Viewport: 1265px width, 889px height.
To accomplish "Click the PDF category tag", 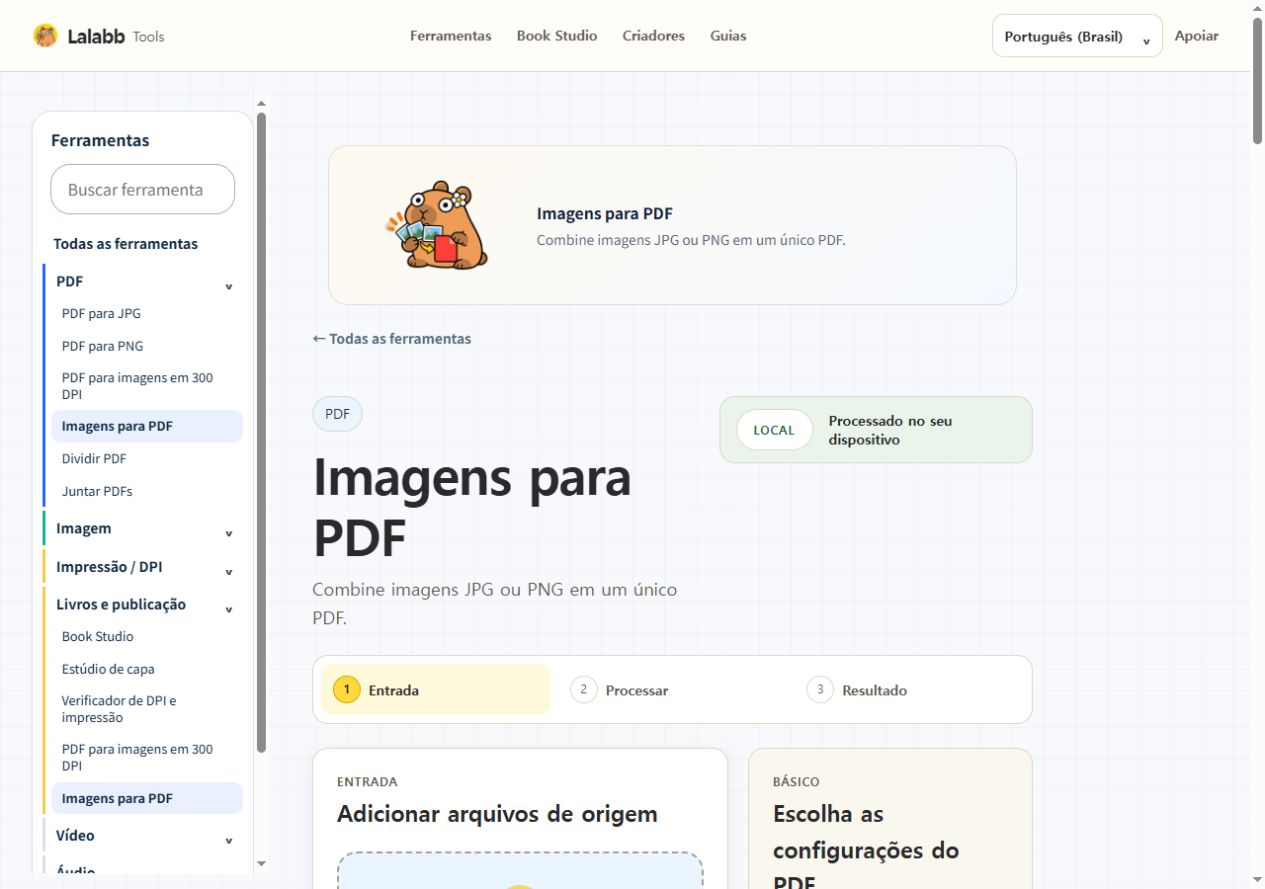I will coord(337,414).
